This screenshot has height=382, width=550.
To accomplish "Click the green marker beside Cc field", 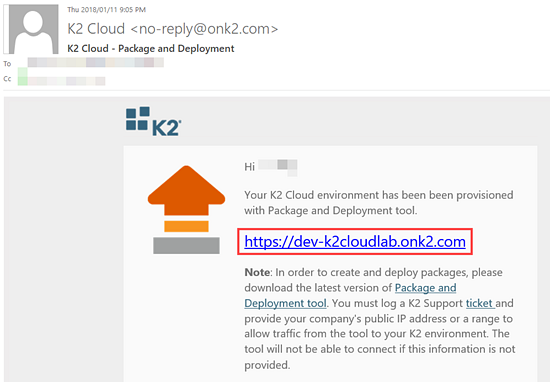I will pos(23,77).
